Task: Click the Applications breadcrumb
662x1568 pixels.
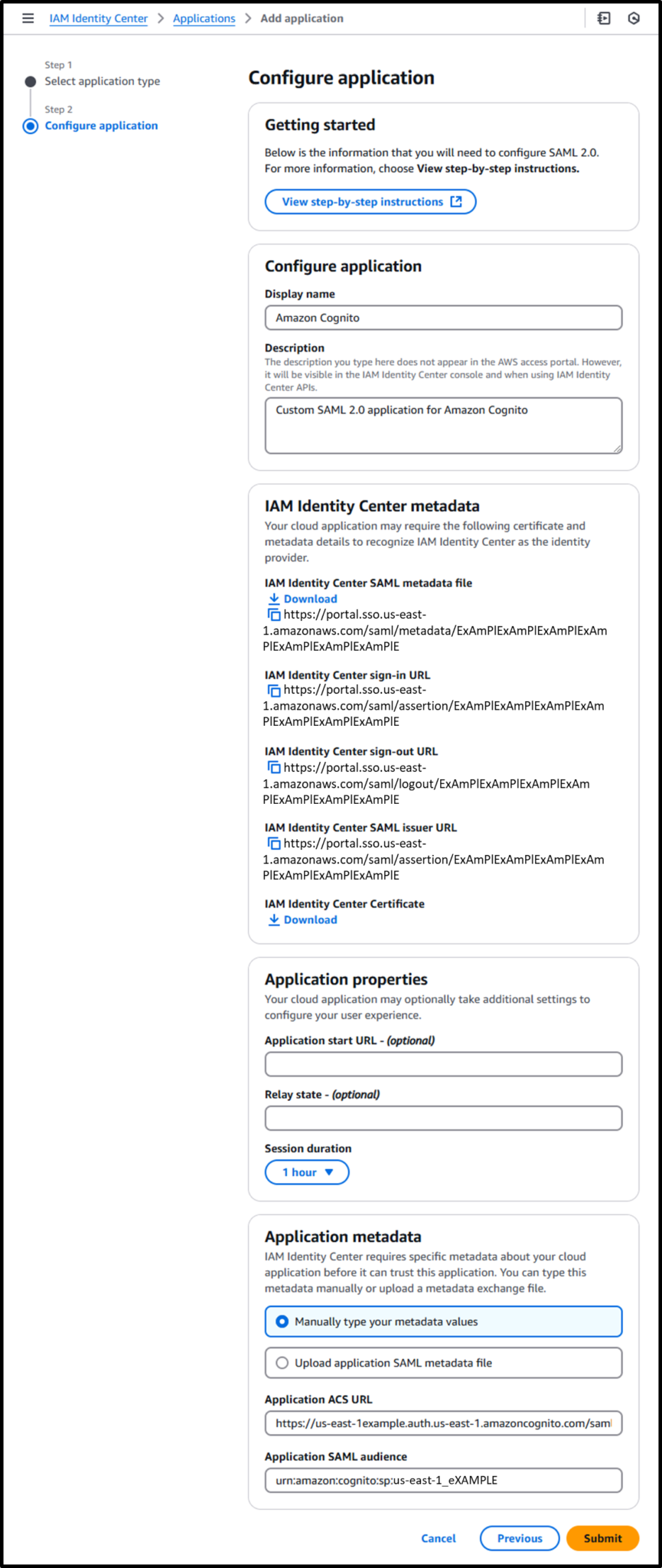Action: 204,18
